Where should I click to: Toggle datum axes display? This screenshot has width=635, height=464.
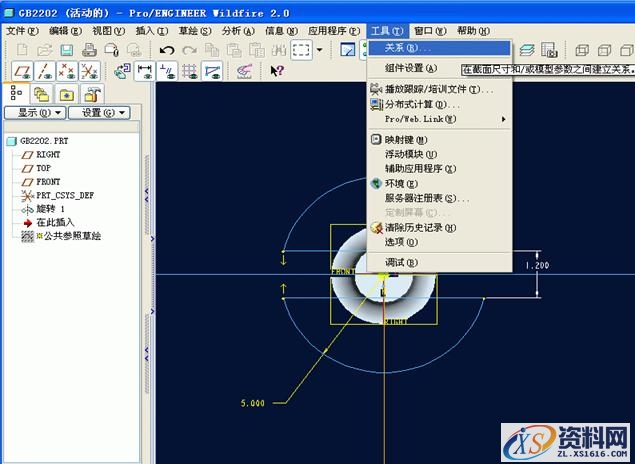click(45, 71)
